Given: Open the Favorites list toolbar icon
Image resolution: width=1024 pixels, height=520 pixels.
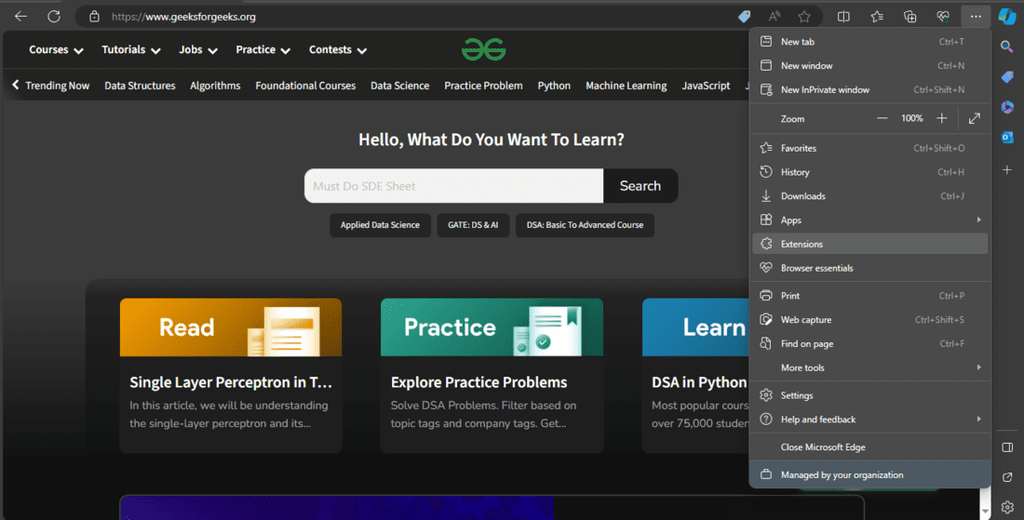Looking at the screenshot, I should click(x=877, y=16).
